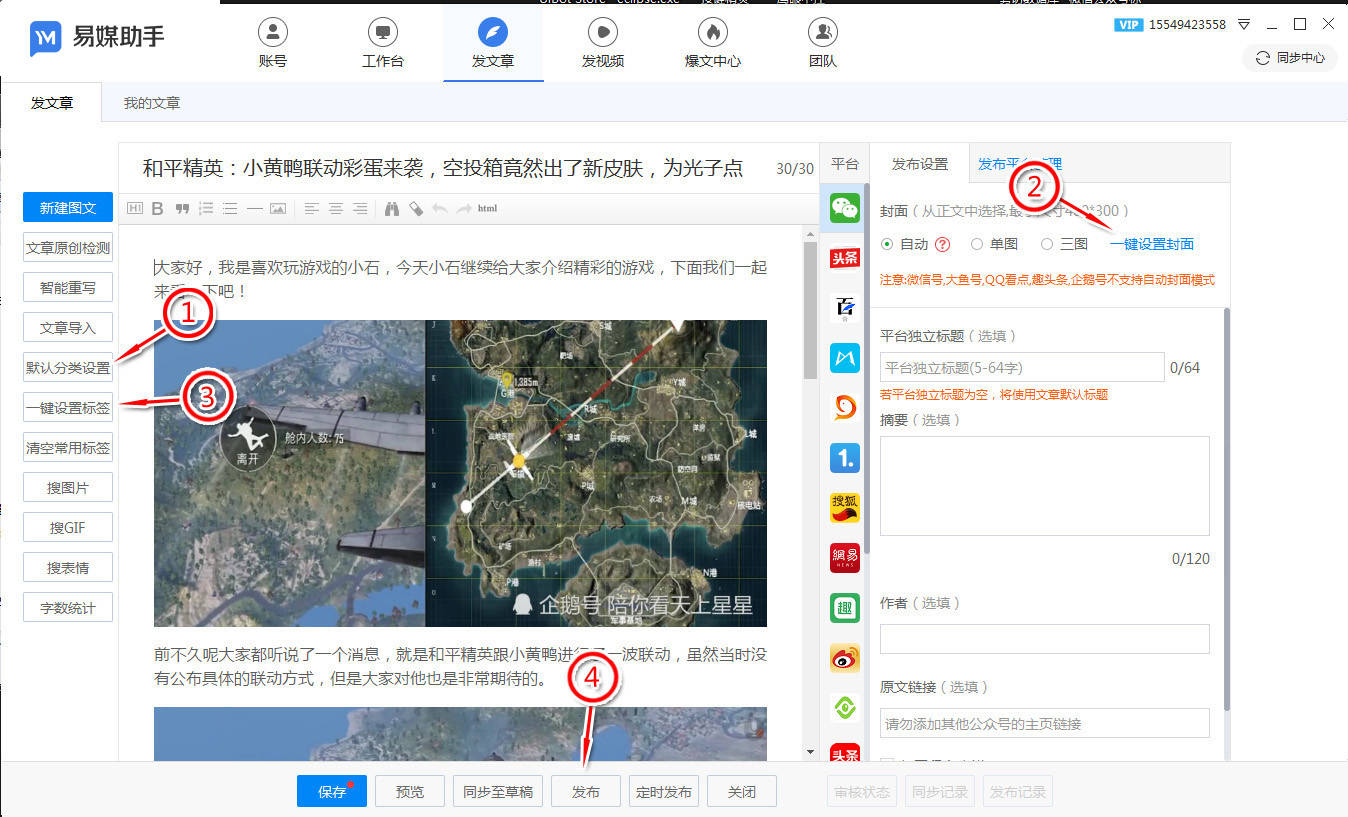
Task: Click 清空常用标签 button
Action: pyautogui.click(x=68, y=448)
